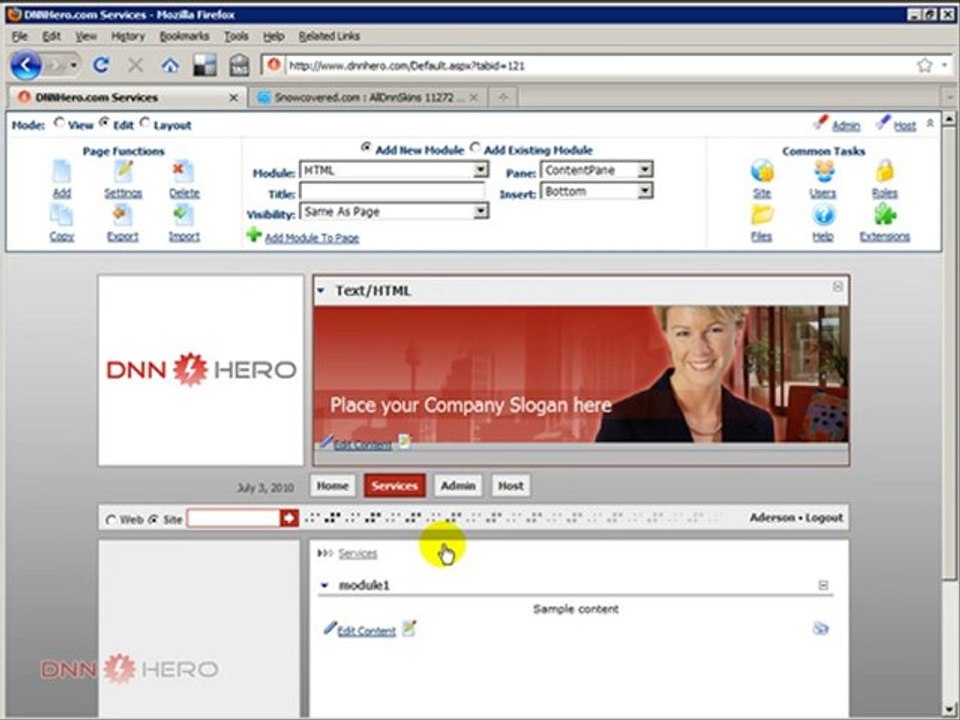Image resolution: width=960 pixels, height=720 pixels.
Task: Click the red search arrow button
Action: [x=289, y=518]
